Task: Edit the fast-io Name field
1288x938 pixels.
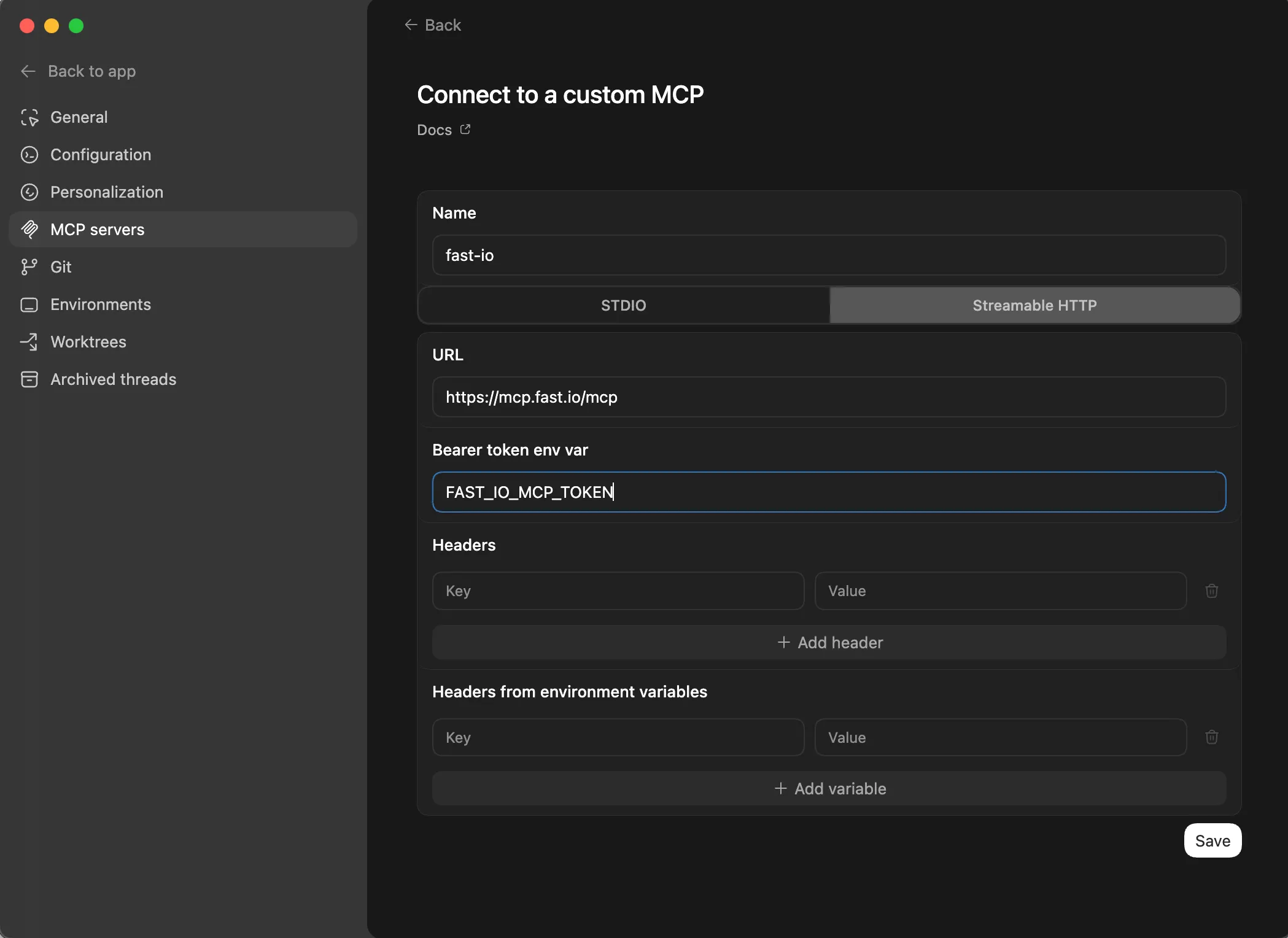Action: coord(828,255)
